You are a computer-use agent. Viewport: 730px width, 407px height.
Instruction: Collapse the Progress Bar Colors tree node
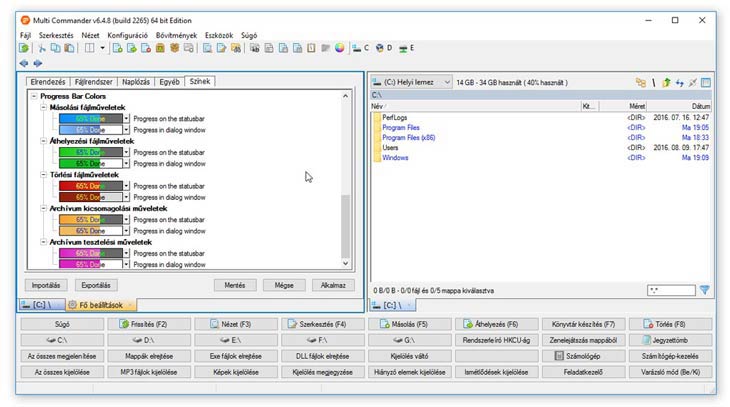[x=33, y=96]
